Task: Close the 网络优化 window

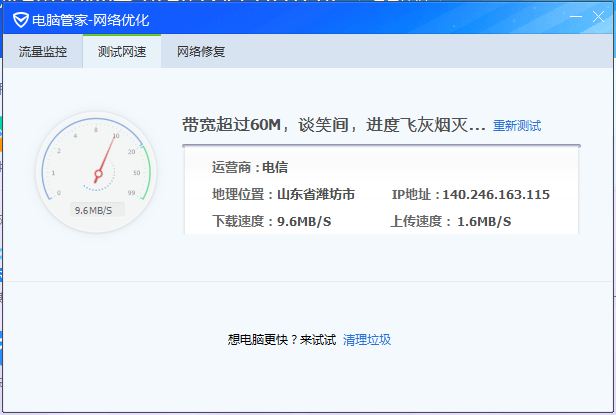Action: (598, 17)
